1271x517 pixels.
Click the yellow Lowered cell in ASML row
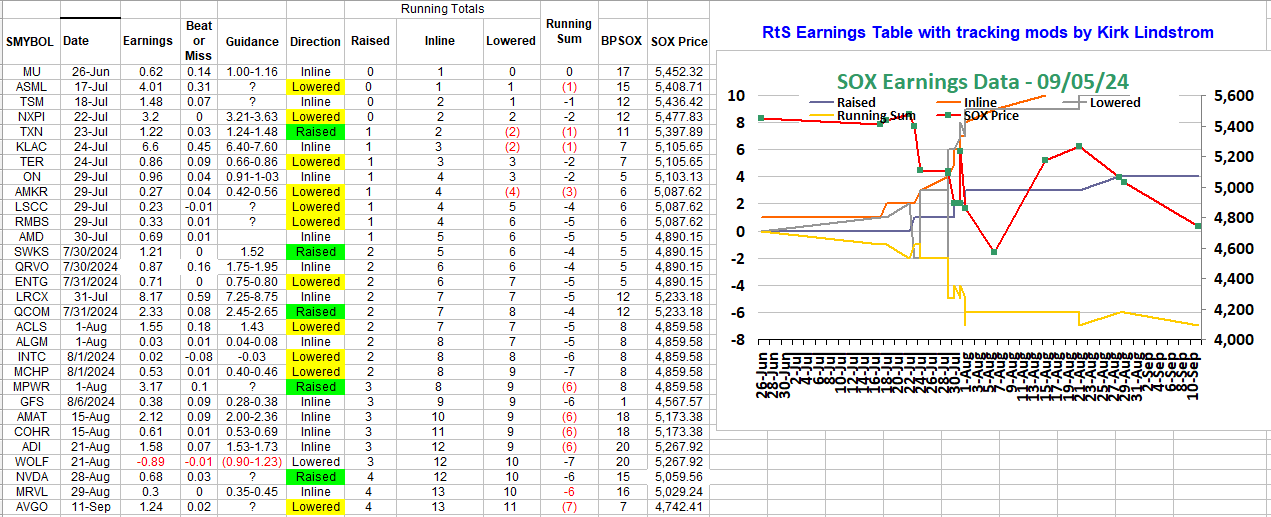coord(315,87)
